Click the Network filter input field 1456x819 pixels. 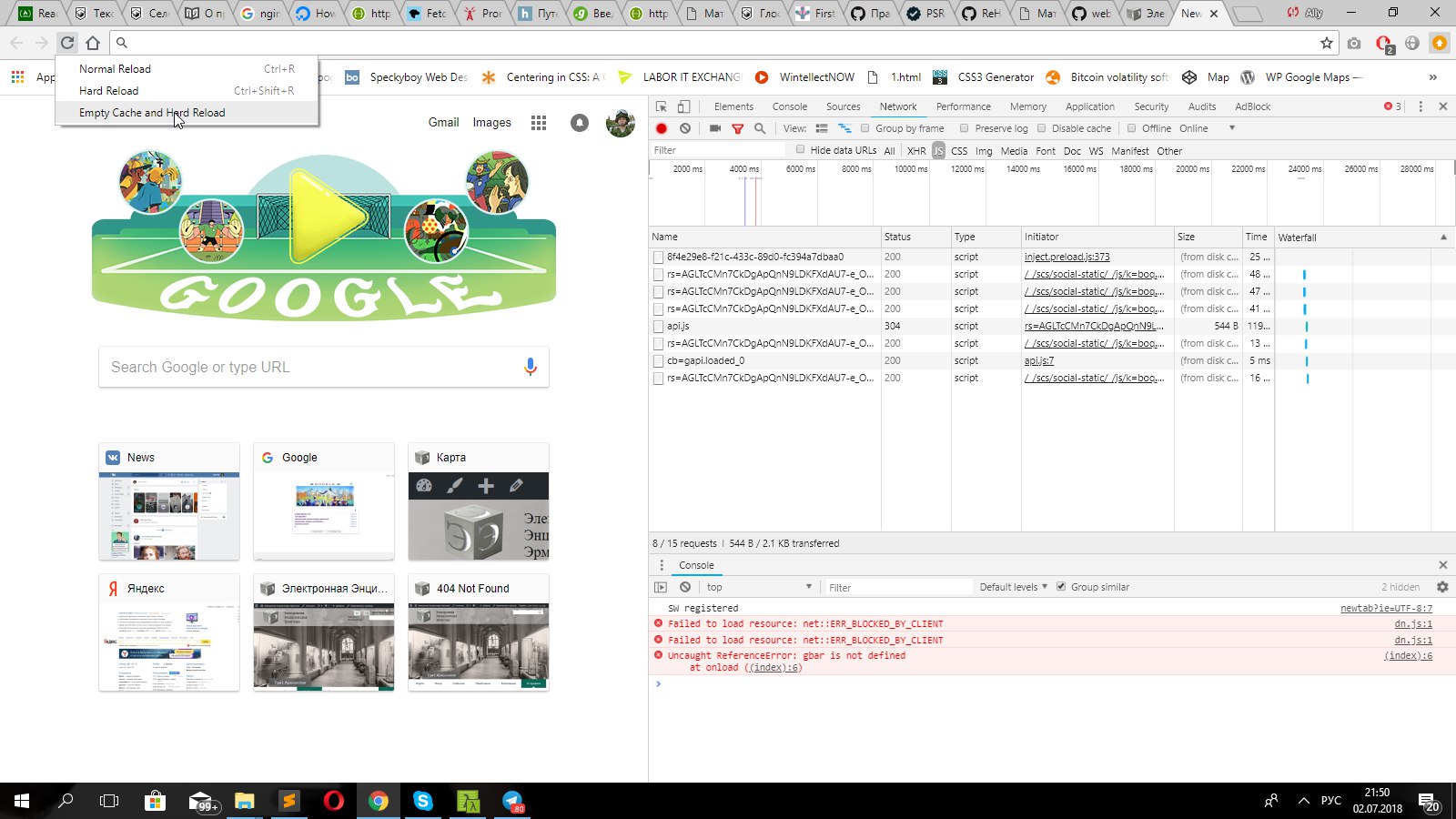coord(717,150)
